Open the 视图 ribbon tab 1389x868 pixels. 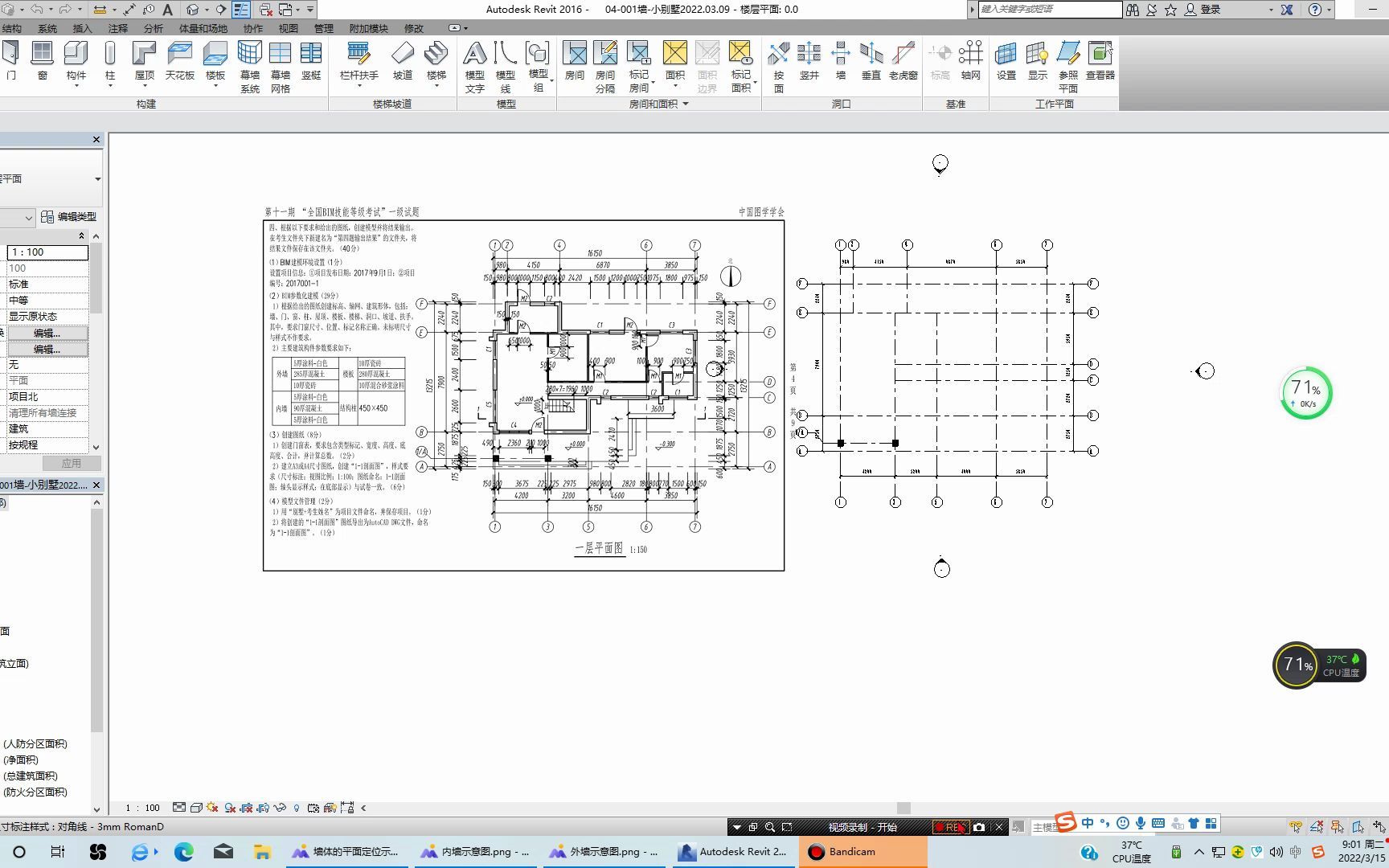(289, 28)
